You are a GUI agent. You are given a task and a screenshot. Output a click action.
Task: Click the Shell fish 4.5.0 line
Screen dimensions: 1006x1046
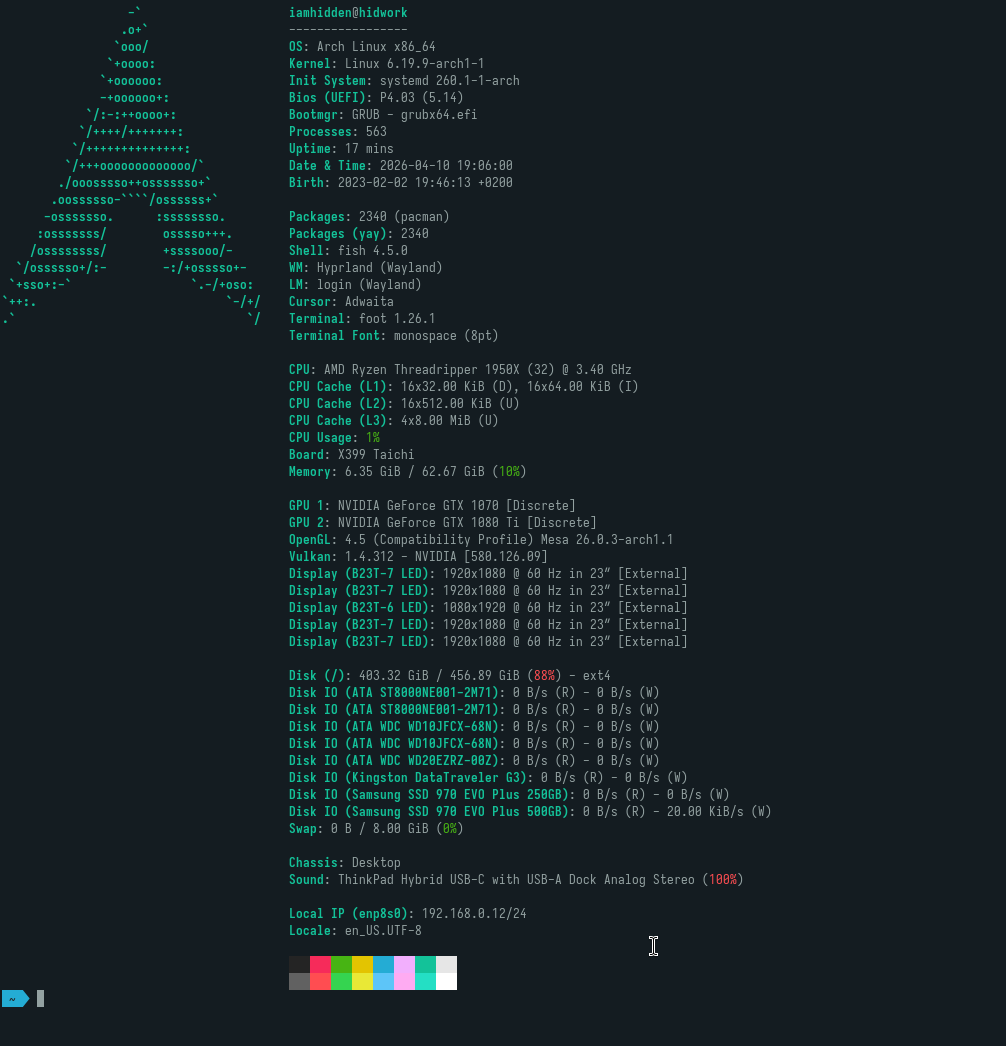[348, 251]
